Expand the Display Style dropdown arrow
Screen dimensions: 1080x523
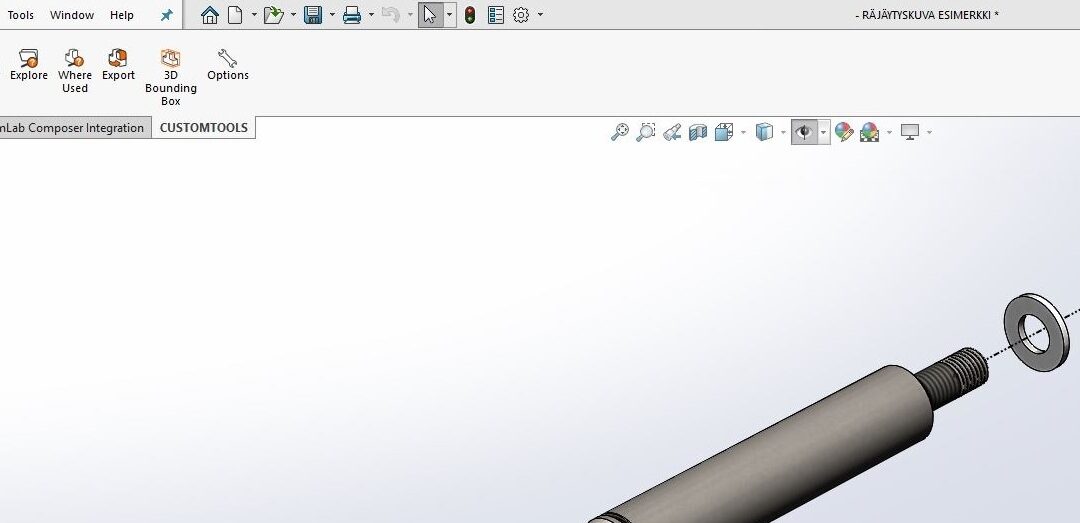click(x=783, y=132)
